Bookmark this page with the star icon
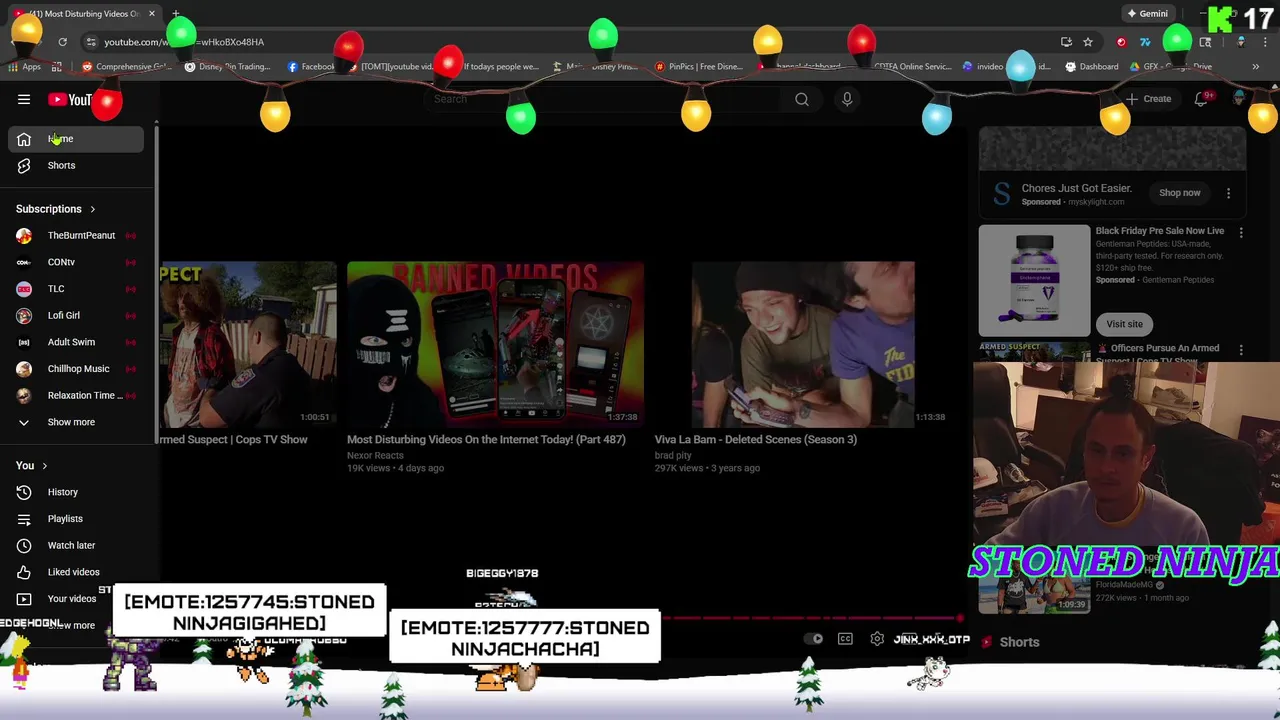1280x720 pixels. [1088, 42]
